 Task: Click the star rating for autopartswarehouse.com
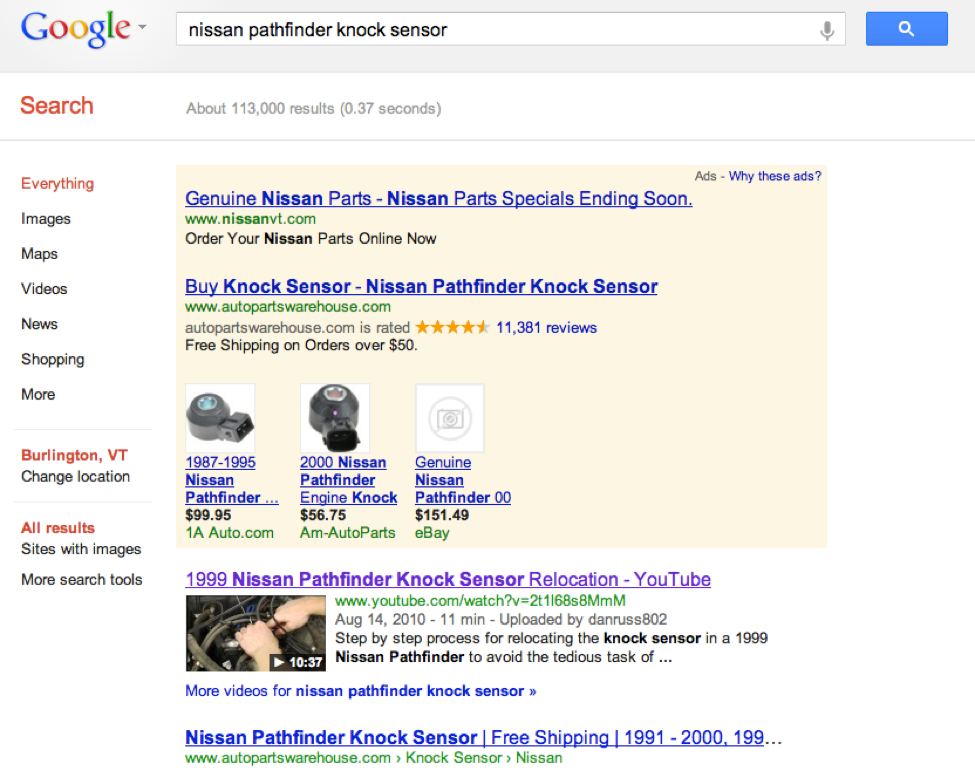(453, 327)
